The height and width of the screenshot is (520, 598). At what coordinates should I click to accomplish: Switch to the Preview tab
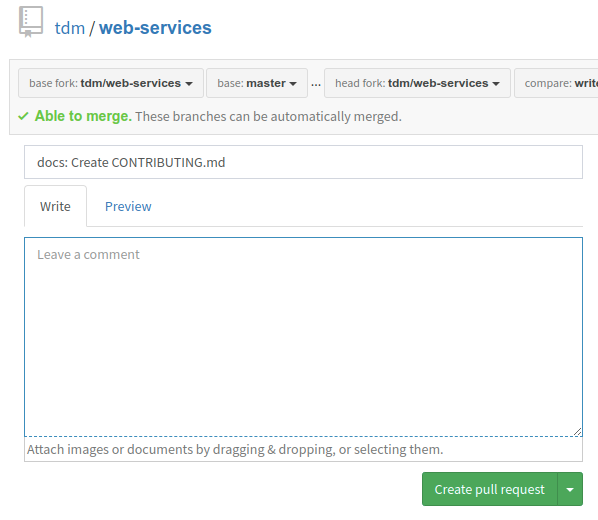(128, 206)
